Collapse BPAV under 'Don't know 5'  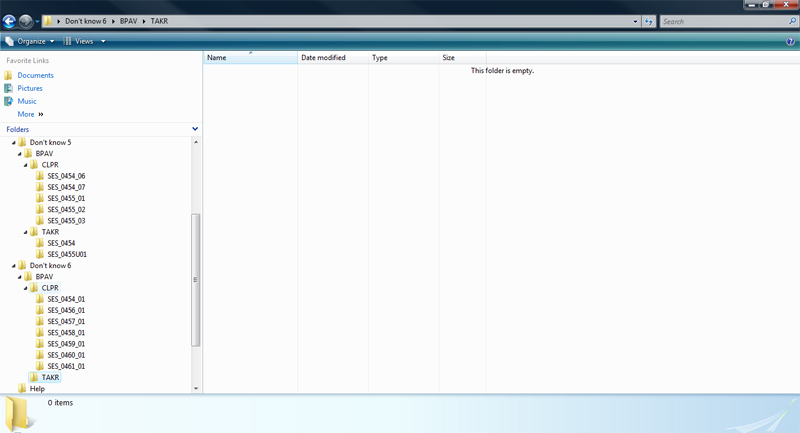(20, 154)
